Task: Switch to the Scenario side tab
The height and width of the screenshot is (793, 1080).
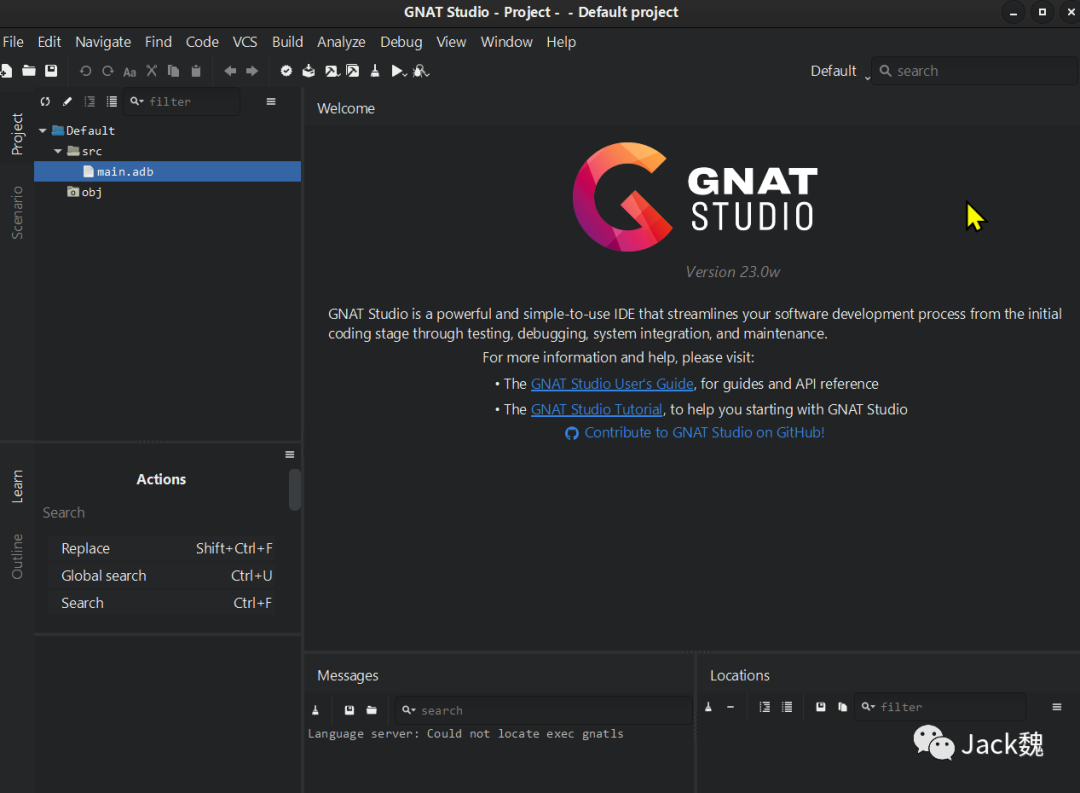Action: (17, 212)
